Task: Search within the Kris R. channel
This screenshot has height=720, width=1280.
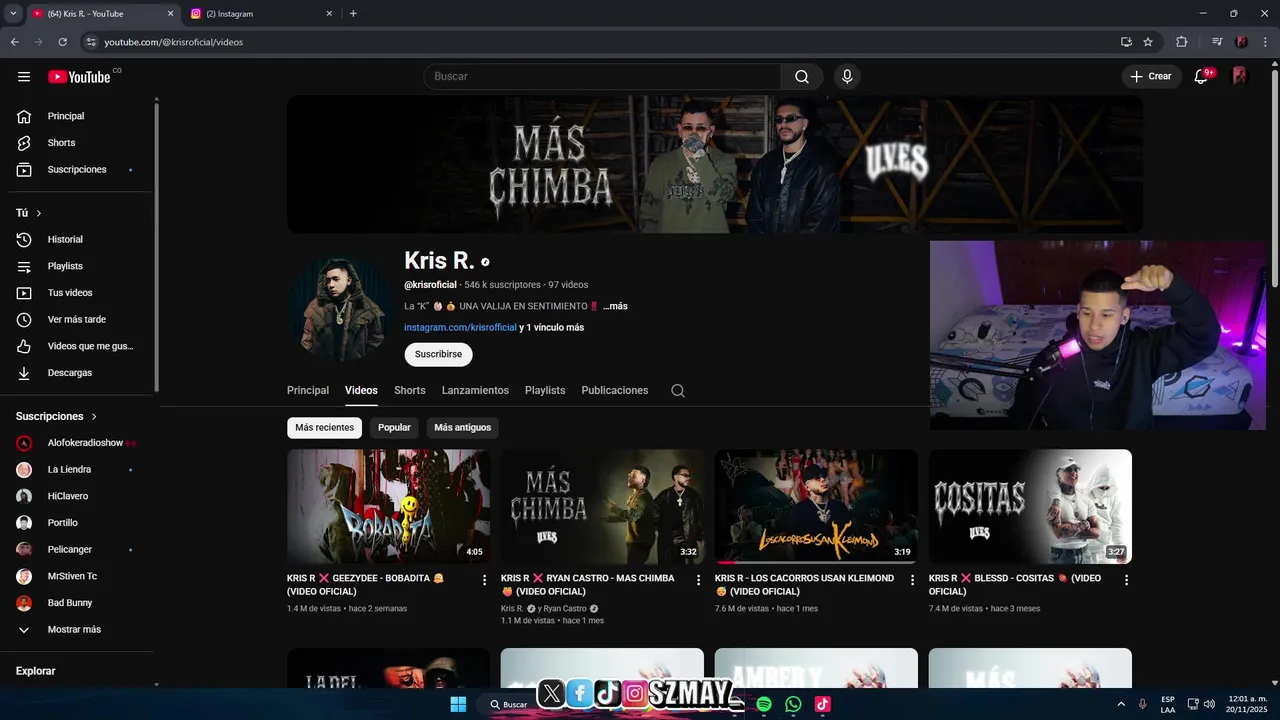Action: point(678,391)
